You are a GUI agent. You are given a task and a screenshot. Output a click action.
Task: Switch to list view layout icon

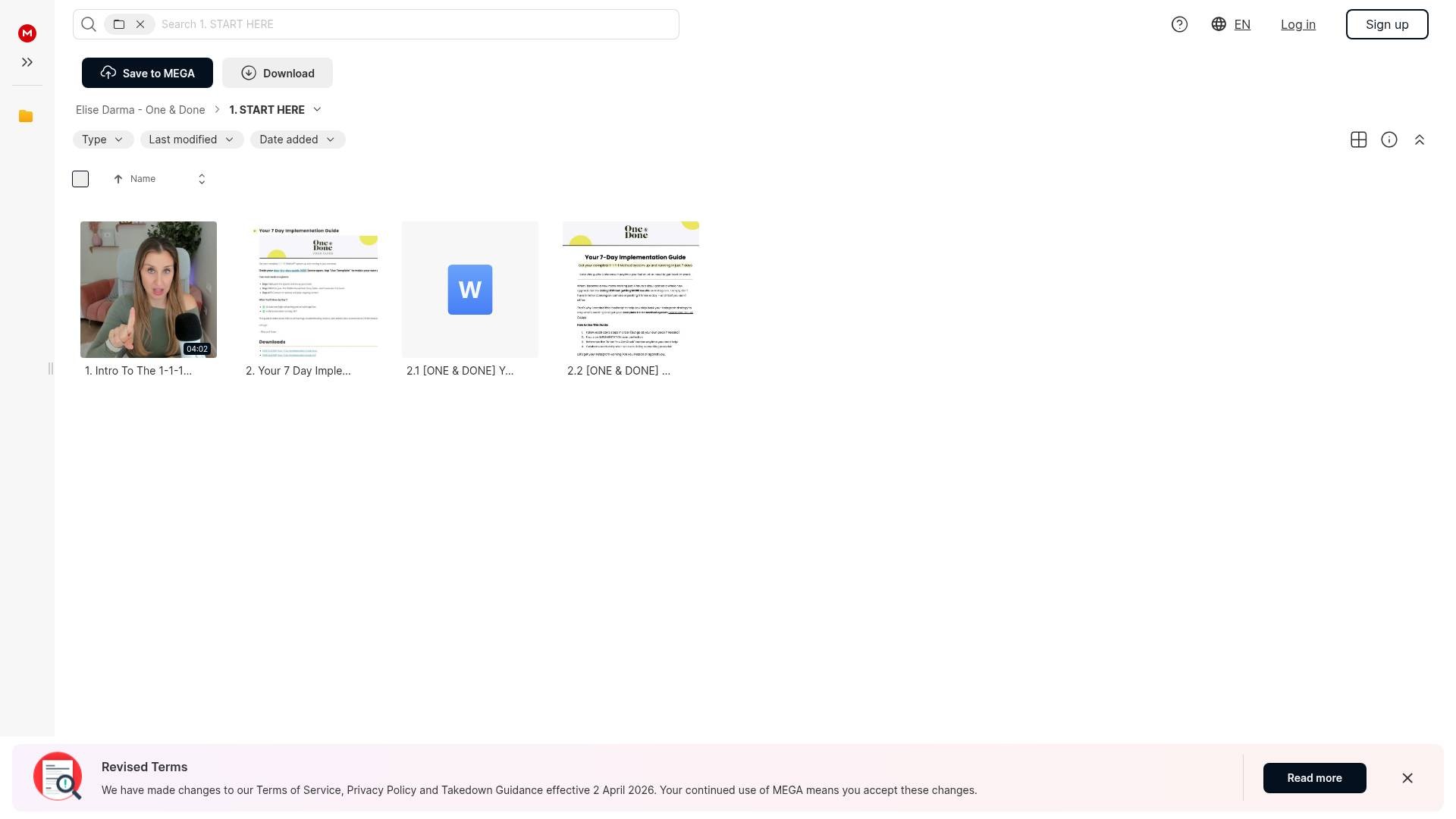(1358, 140)
